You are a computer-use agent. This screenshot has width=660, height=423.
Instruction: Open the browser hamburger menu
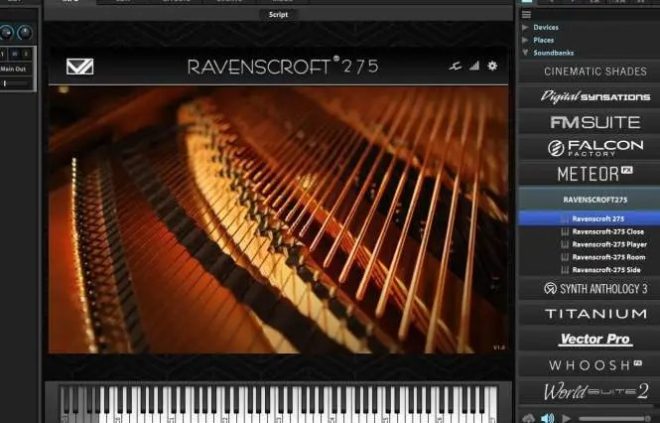click(x=526, y=15)
